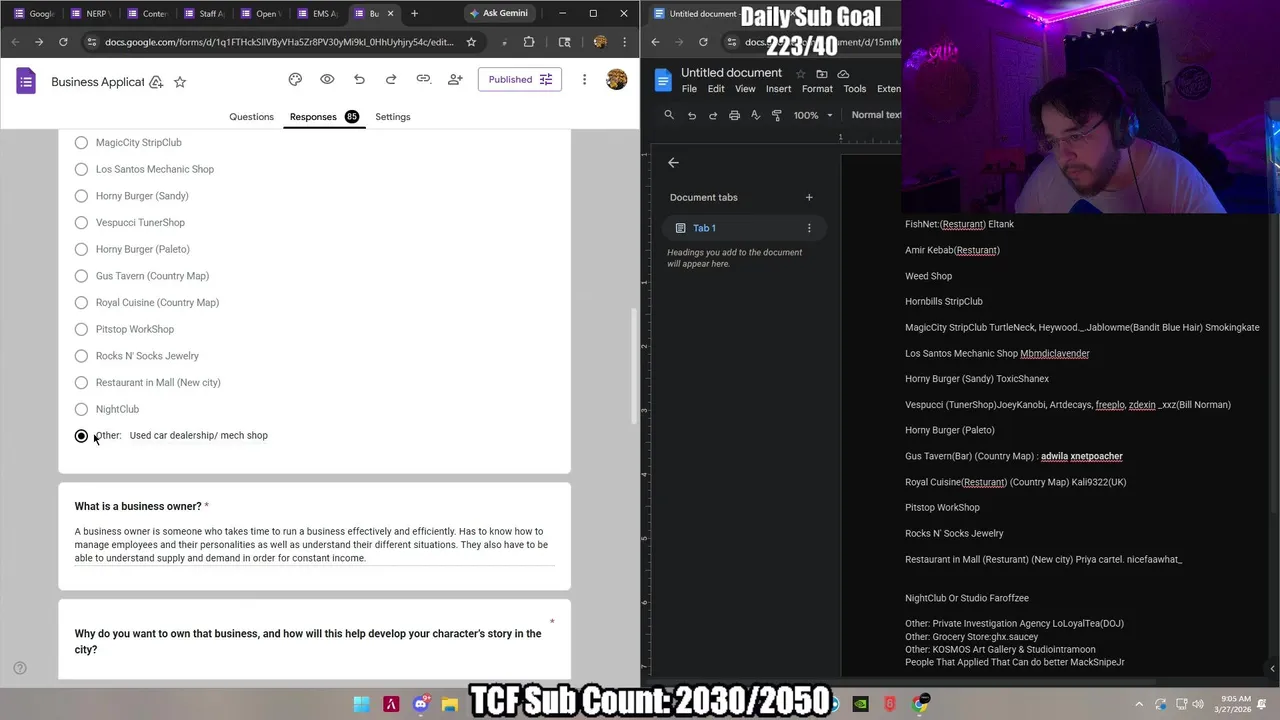Click the move to Drive folder icon in Forms
This screenshot has width=1280, height=720.
(x=156, y=82)
